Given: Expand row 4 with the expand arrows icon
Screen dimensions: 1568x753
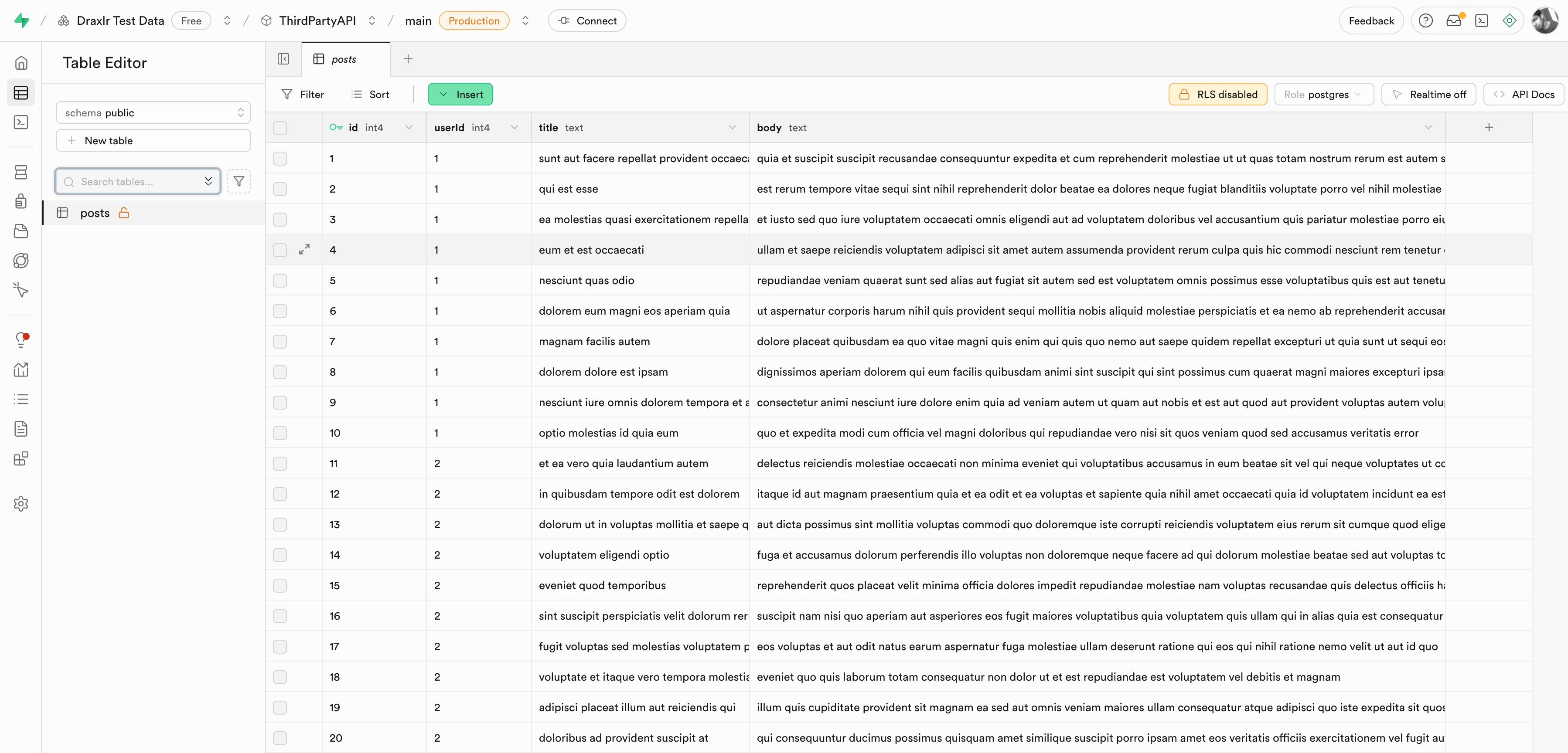Looking at the screenshot, I should 304,249.
